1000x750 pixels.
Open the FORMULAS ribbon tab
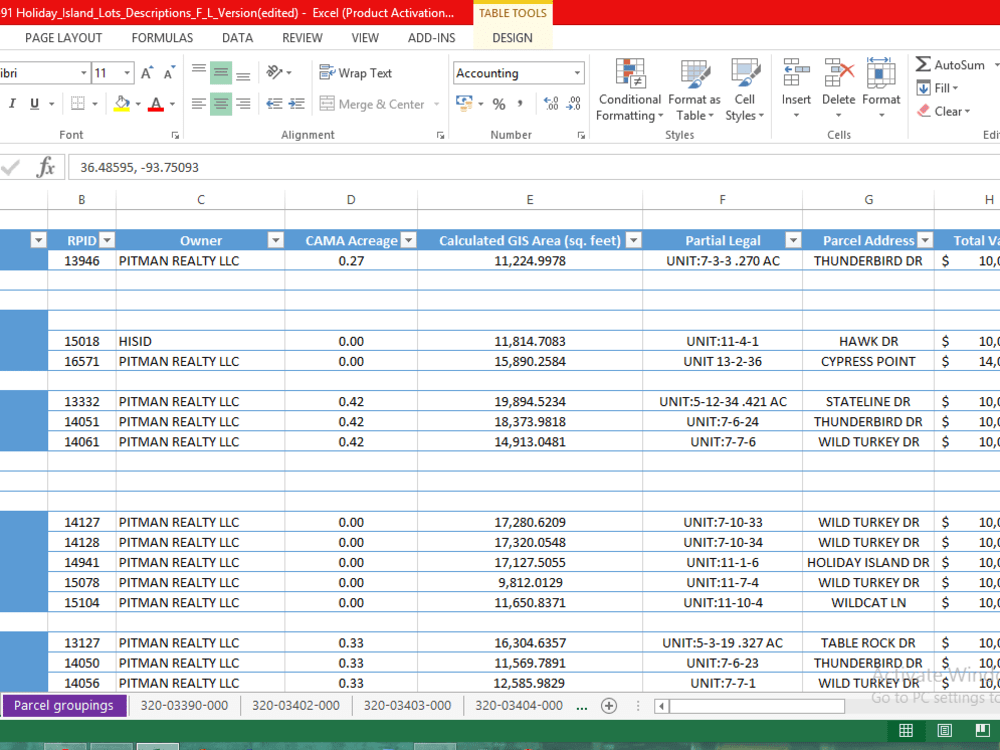162,38
